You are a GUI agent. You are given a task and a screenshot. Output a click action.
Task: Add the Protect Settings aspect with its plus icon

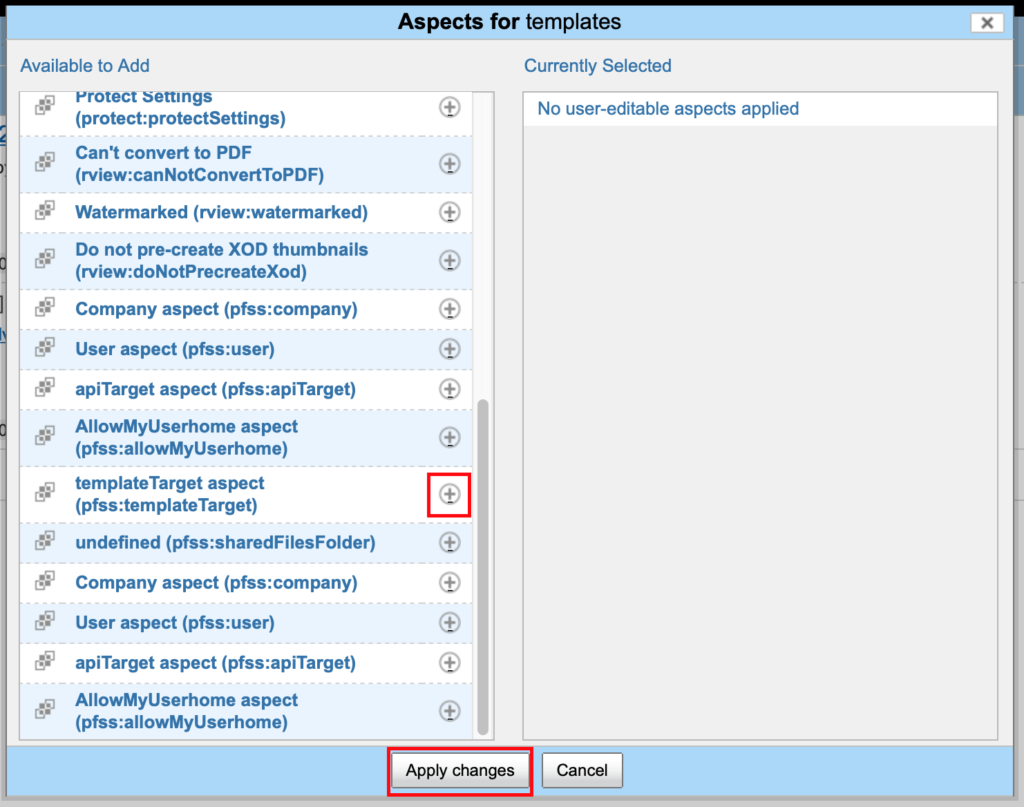tap(450, 108)
